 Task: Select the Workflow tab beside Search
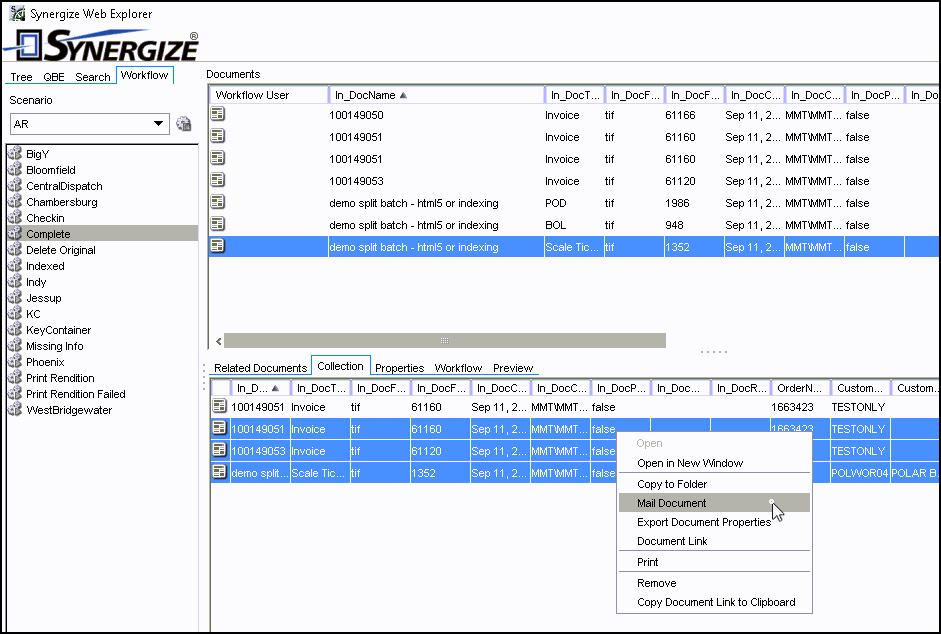pos(144,75)
